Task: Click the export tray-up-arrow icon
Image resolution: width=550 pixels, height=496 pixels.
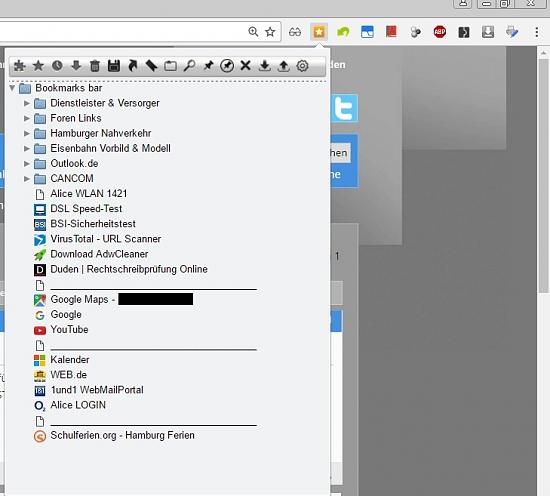Action: (x=283, y=66)
